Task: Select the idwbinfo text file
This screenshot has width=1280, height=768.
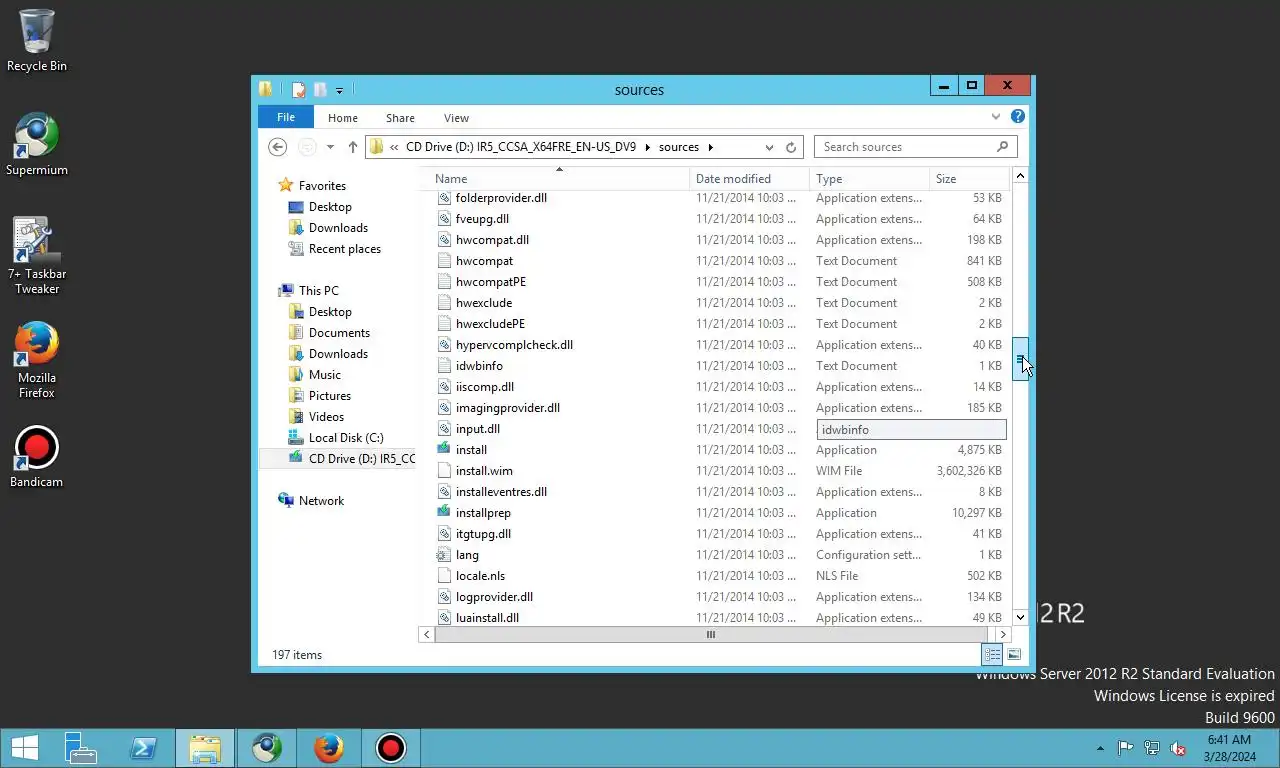Action: pos(479,366)
